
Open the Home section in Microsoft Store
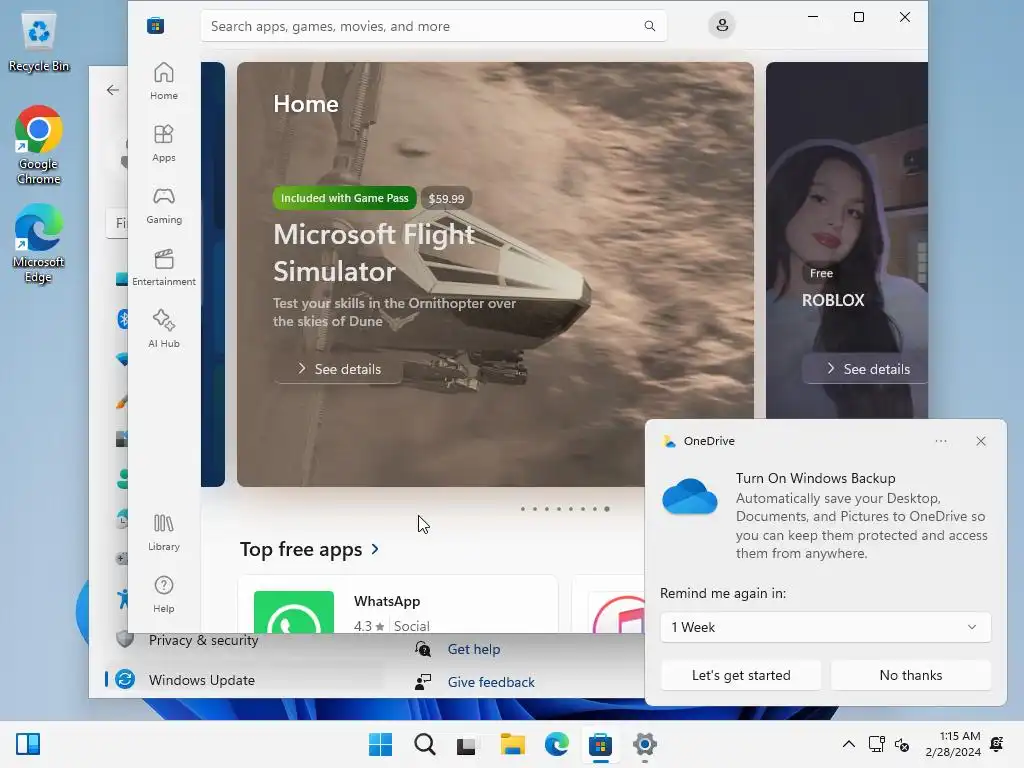[x=163, y=81]
